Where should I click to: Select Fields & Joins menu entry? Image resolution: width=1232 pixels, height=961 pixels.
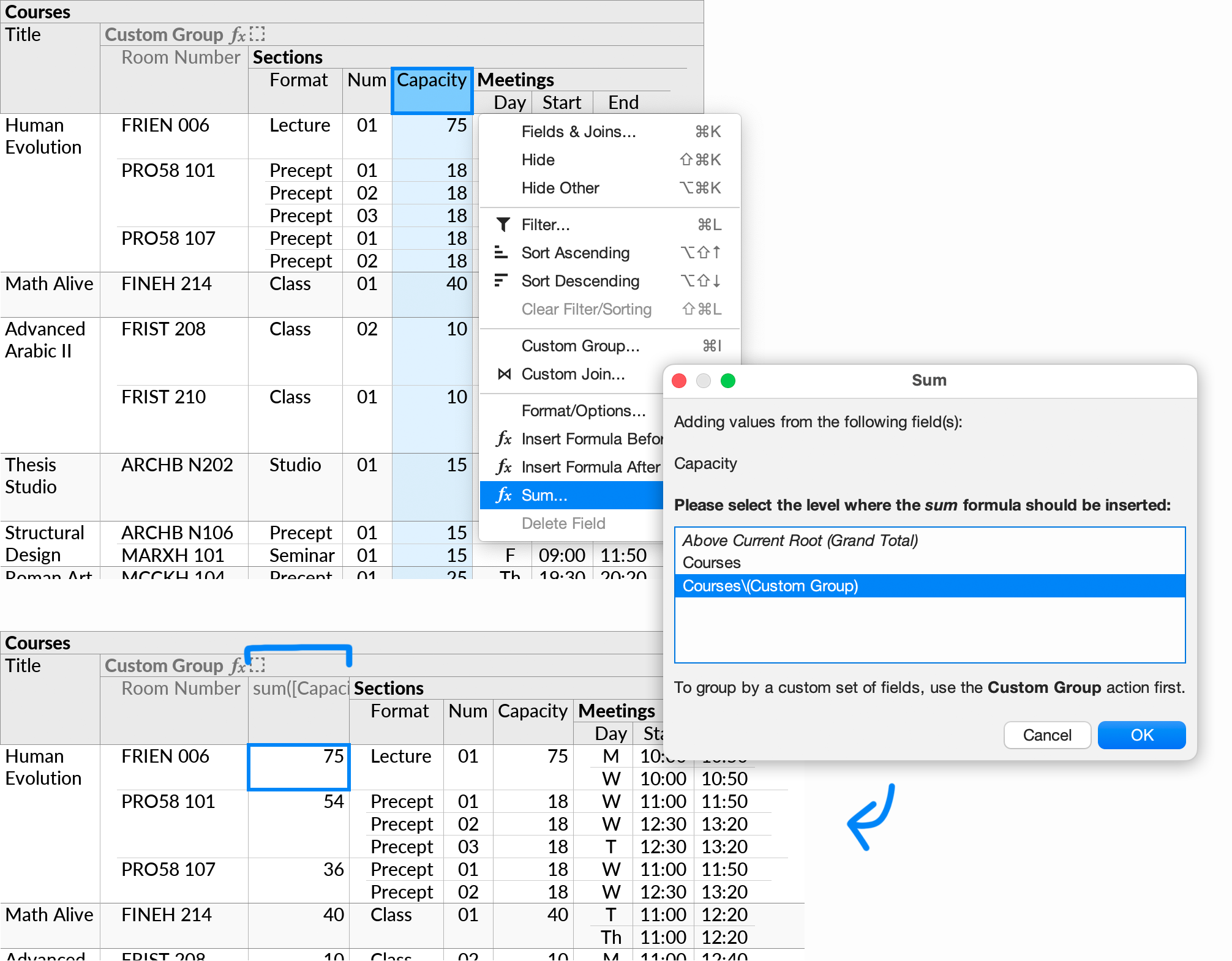(578, 132)
